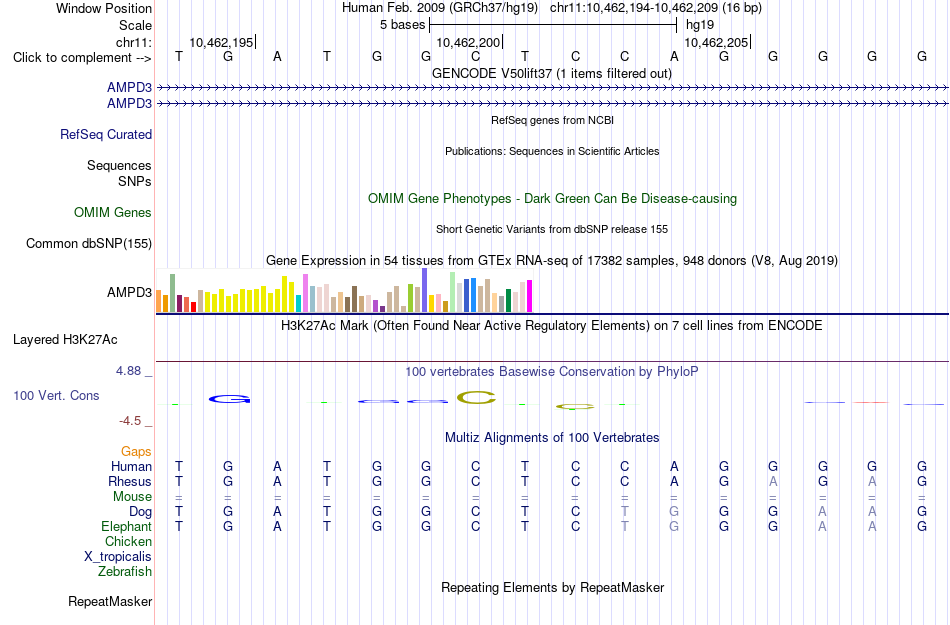Viewport: 950px width, 625px height.
Task: Open the 'RefSeq Curated' track label
Action: [x=105, y=134]
